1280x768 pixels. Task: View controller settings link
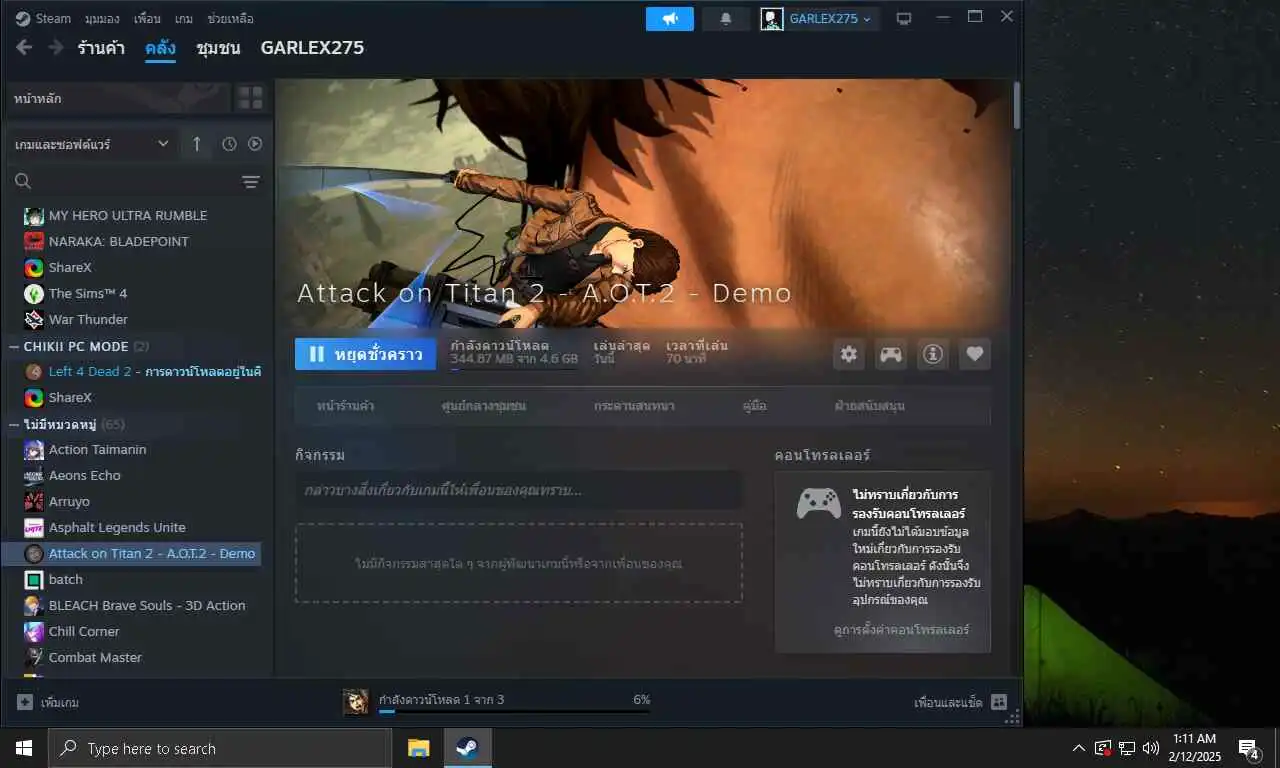click(x=901, y=630)
